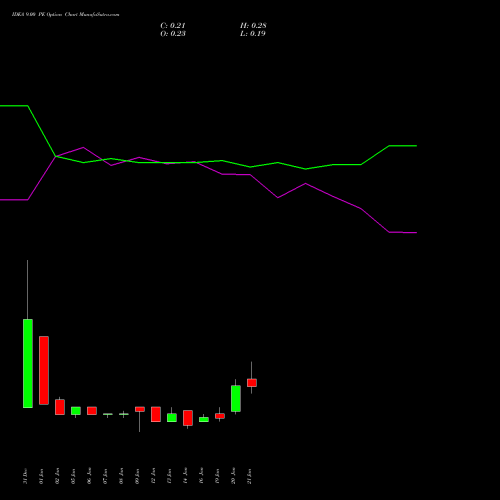Click the chart title text at top left
Viewport: 500px width, 500px height.
(x=65, y=15)
